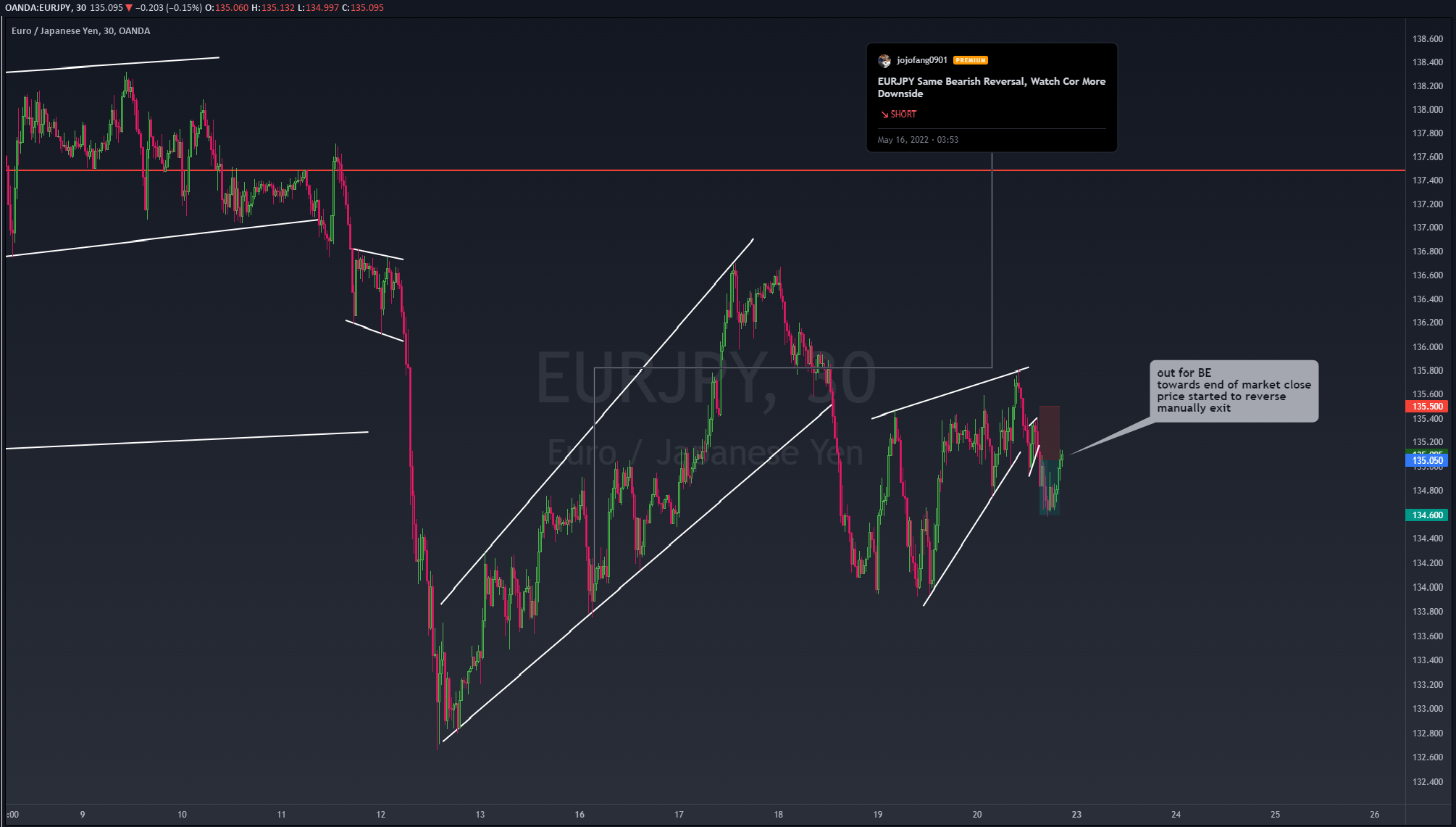Click the 132.400 price axis label
Viewport: 1456px width, 827px height.
pyautogui.click(x=1428, y=781)
